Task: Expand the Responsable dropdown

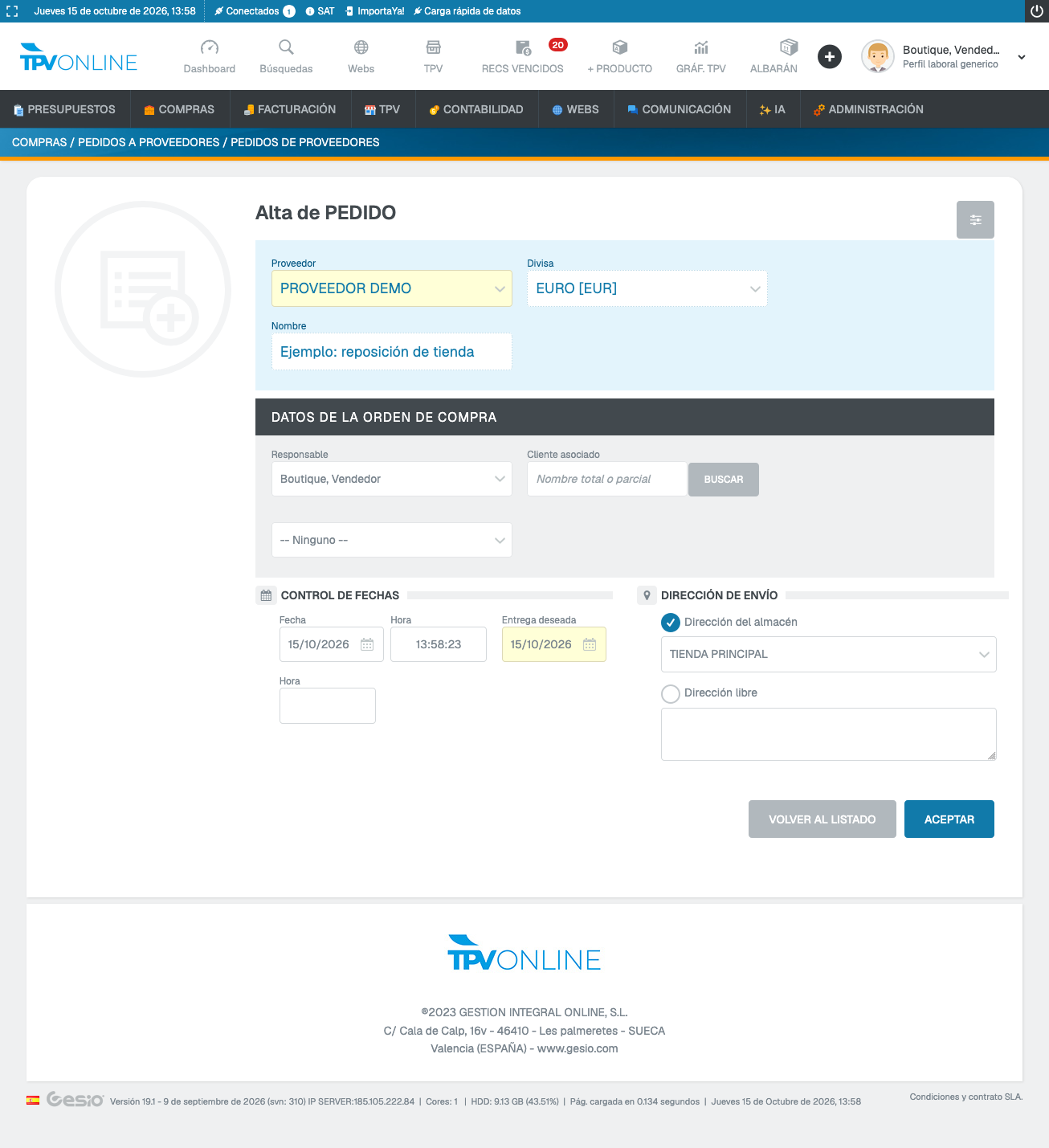Action: click(x=392, y=479)
